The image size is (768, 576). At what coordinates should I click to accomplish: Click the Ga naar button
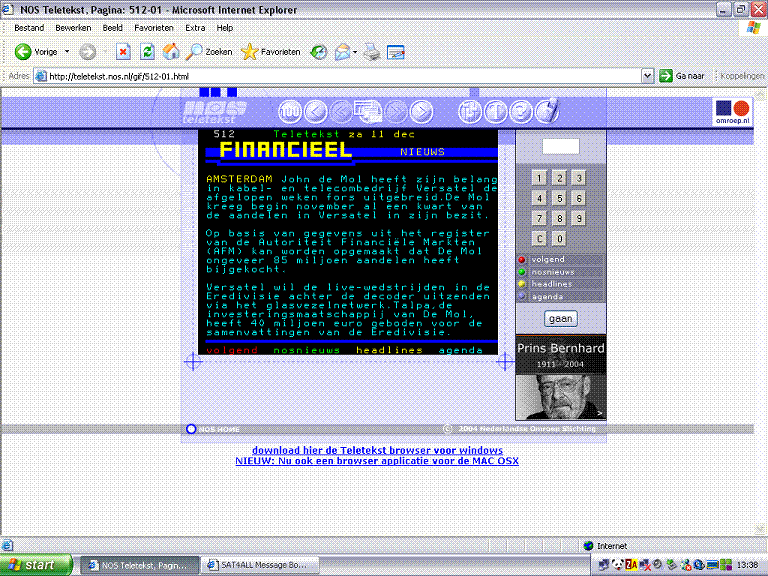click(x=682, y=76)
